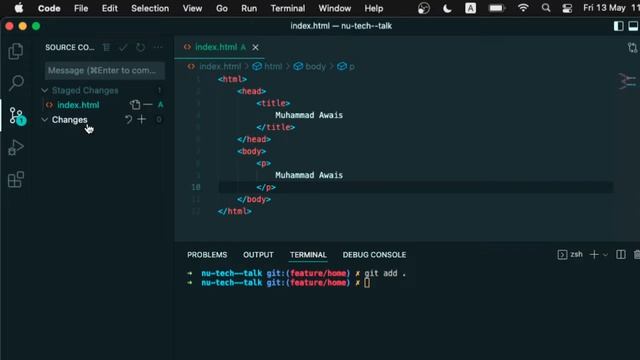640x360 pixels.
Task: Open the Apple menu
Action: (19, 8)
